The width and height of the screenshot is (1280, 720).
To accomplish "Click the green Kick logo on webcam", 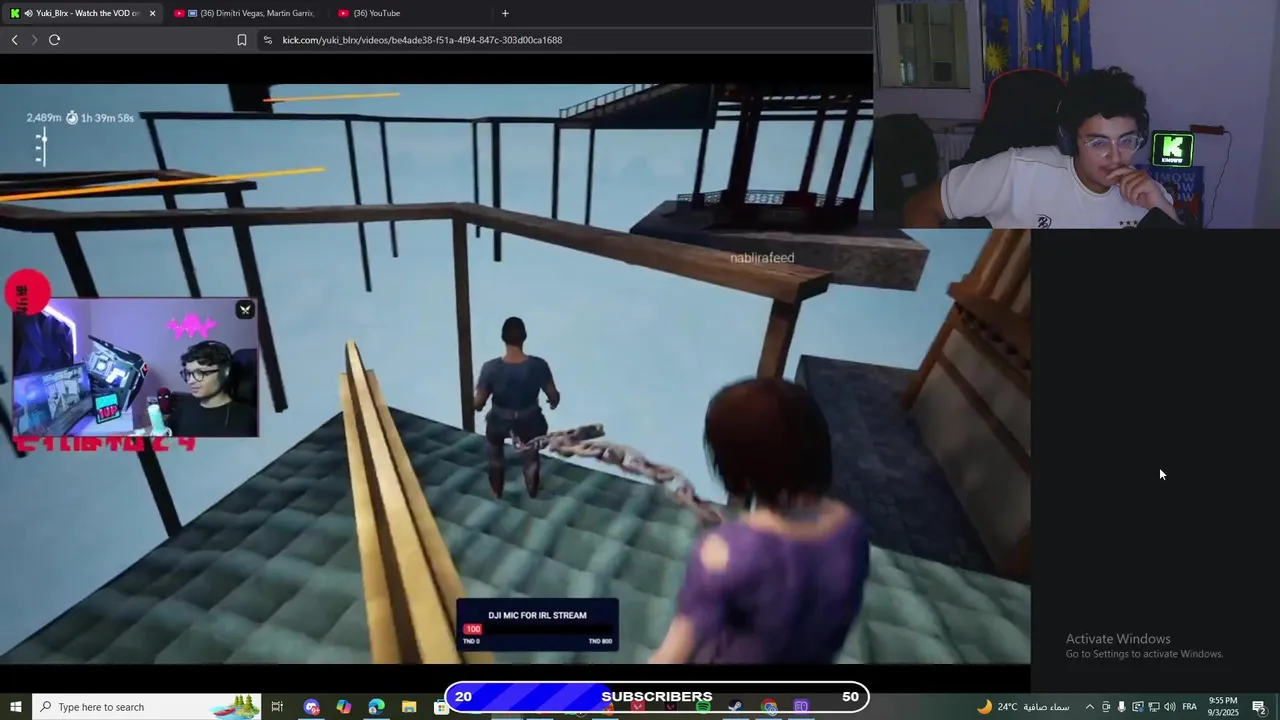I will tap(1172, 150).
